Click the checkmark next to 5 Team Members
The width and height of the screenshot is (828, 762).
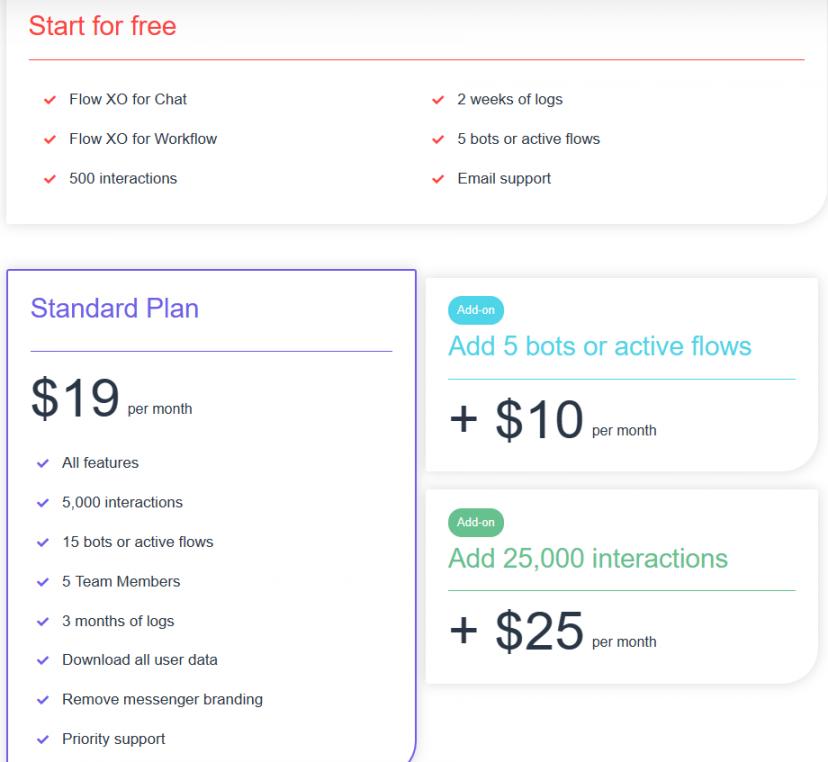click(43, 582)
